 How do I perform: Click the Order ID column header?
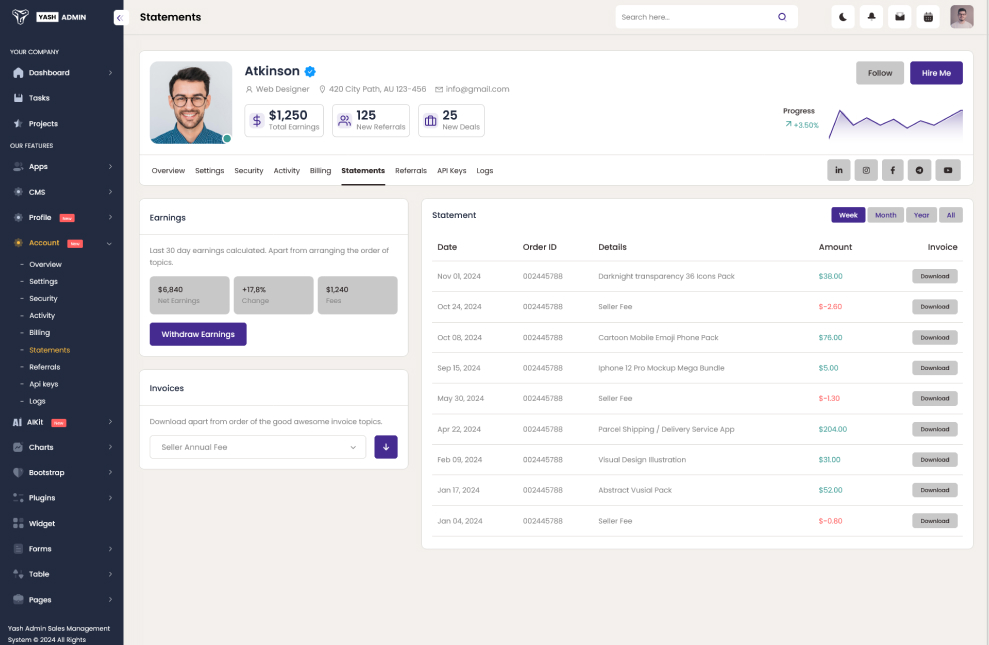(539, 247)
